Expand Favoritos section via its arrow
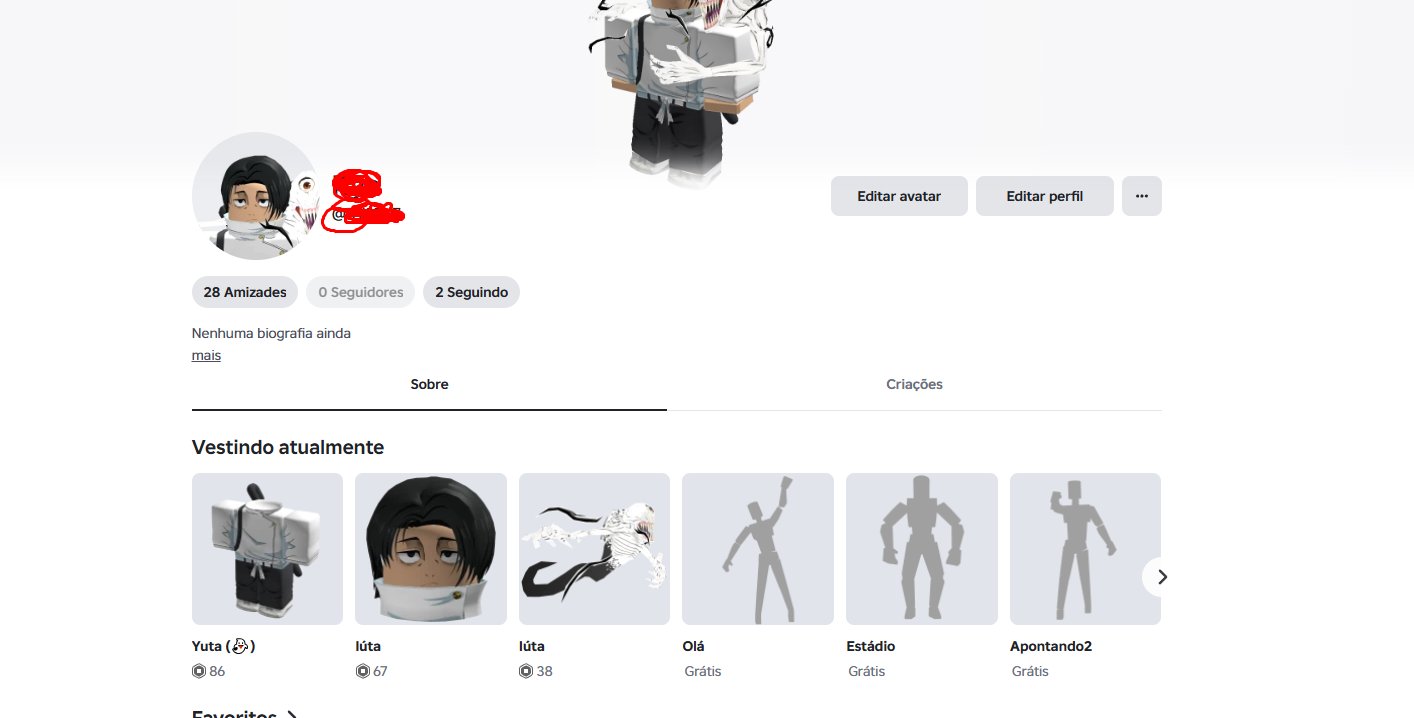Image resolution: width=1414 pixels, height=718 pixels. 291,715
